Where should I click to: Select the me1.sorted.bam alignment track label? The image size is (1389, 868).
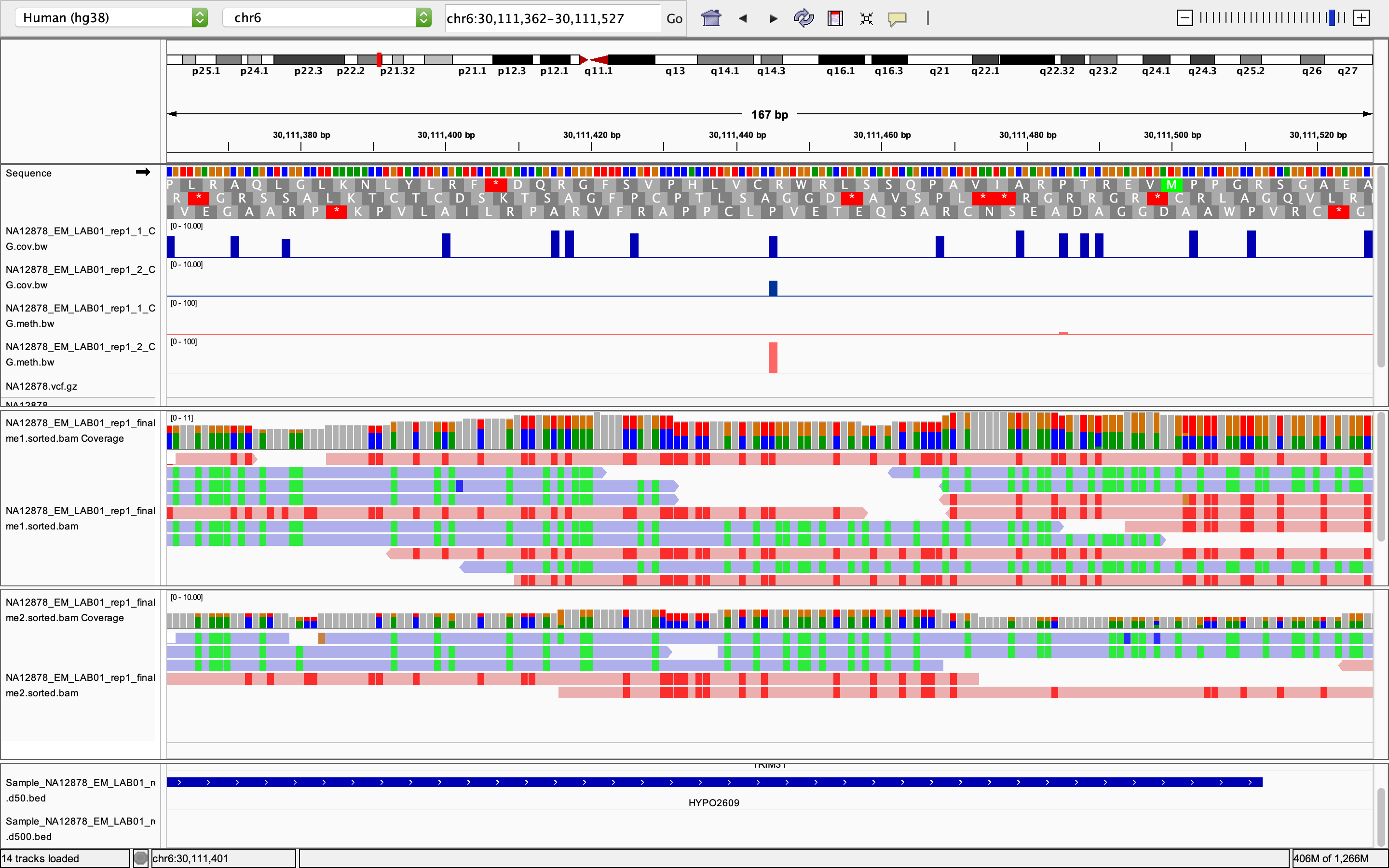pos(81,518)
